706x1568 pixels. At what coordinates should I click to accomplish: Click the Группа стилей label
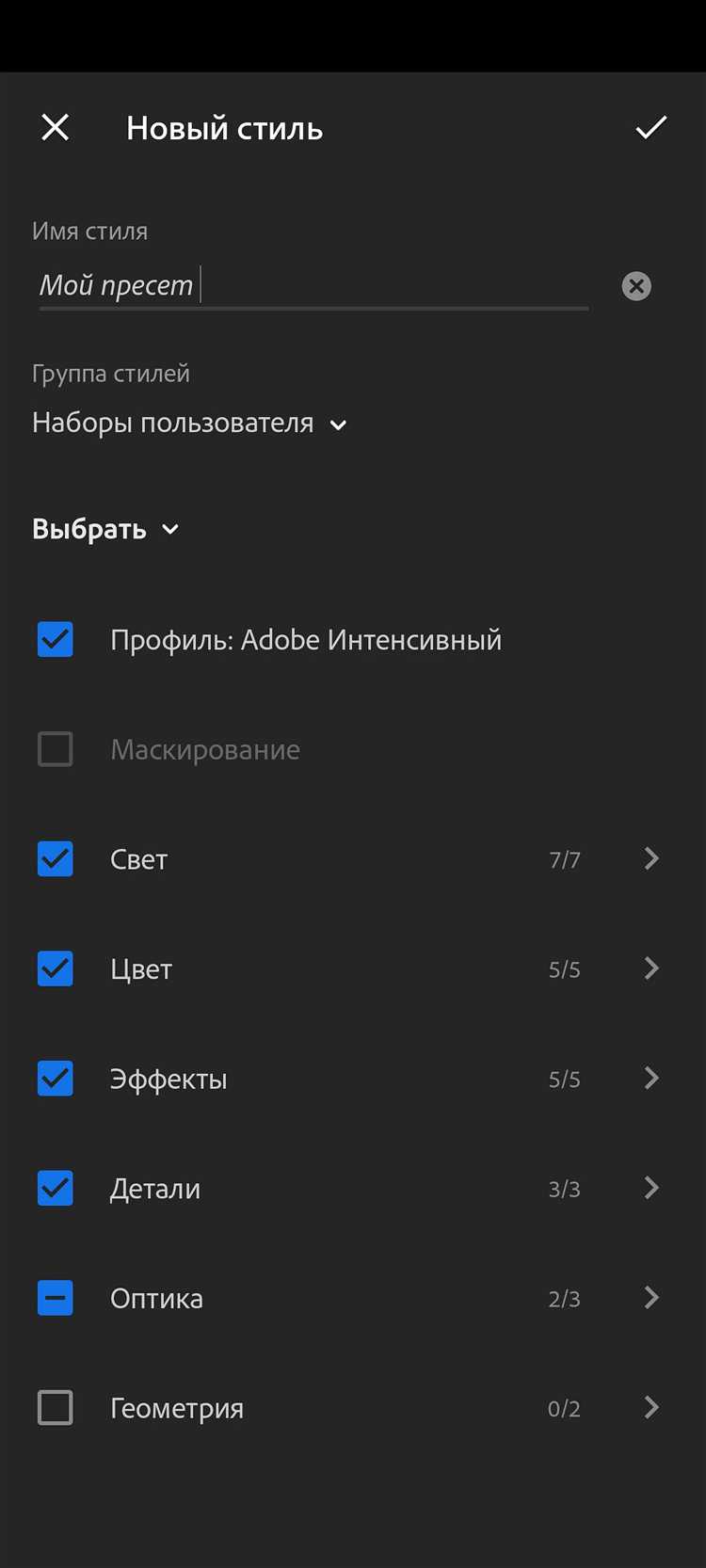click(110, 373)
